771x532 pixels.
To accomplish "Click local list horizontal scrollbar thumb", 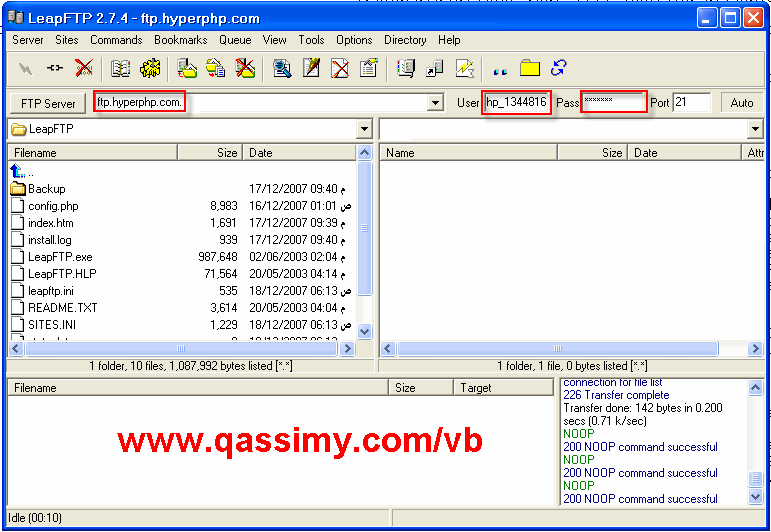I will 181,349.
